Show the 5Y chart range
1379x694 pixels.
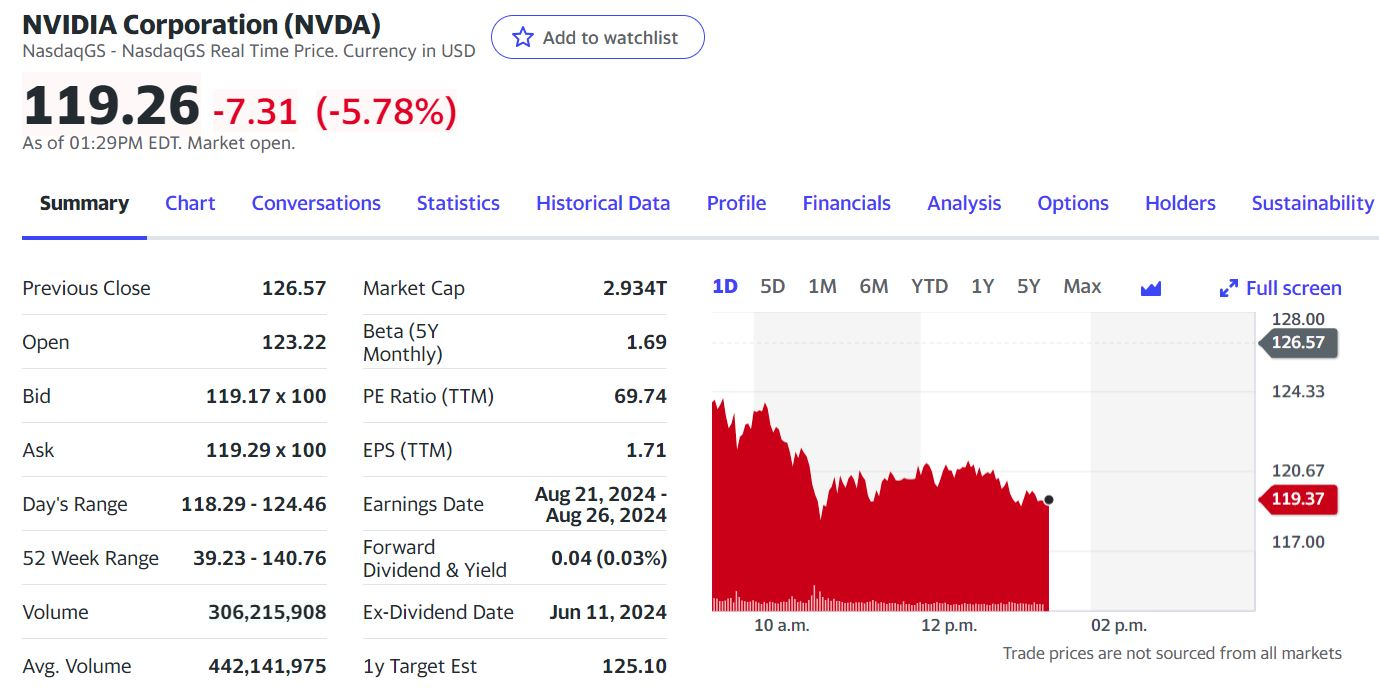1028,287
